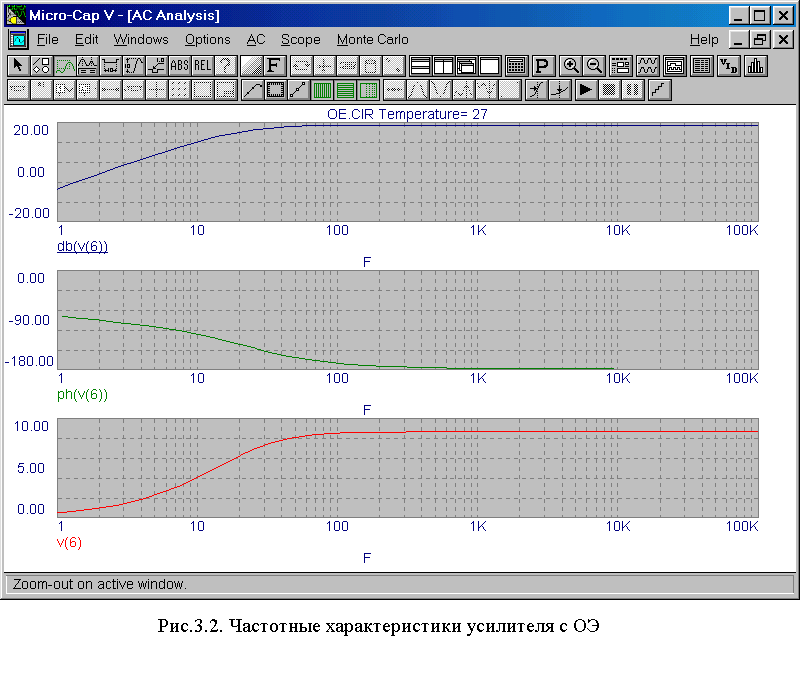Click the double sine wave plot icon
The width and height of the screenshot is (800, 688).
pyautogui.click(x=647, y=66)
